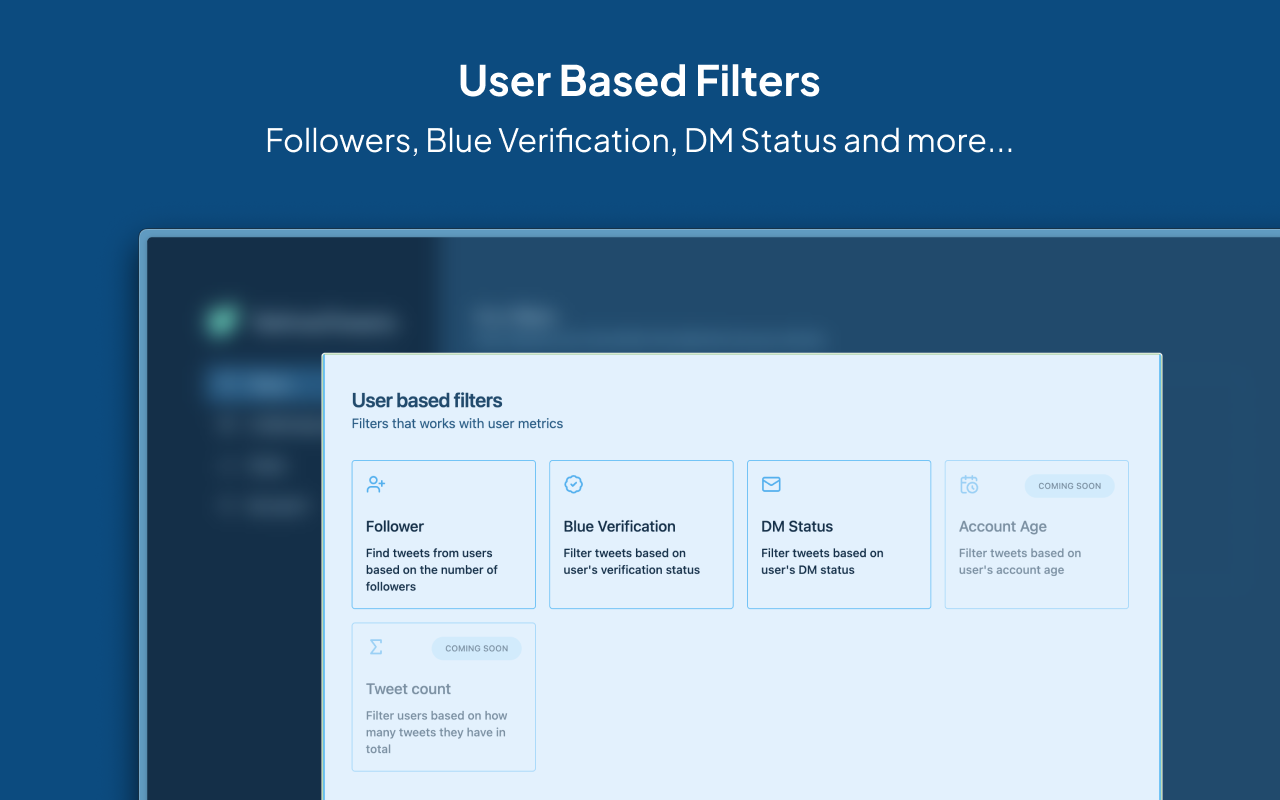Select the verified badge icon on Blue Verification card

573,484
